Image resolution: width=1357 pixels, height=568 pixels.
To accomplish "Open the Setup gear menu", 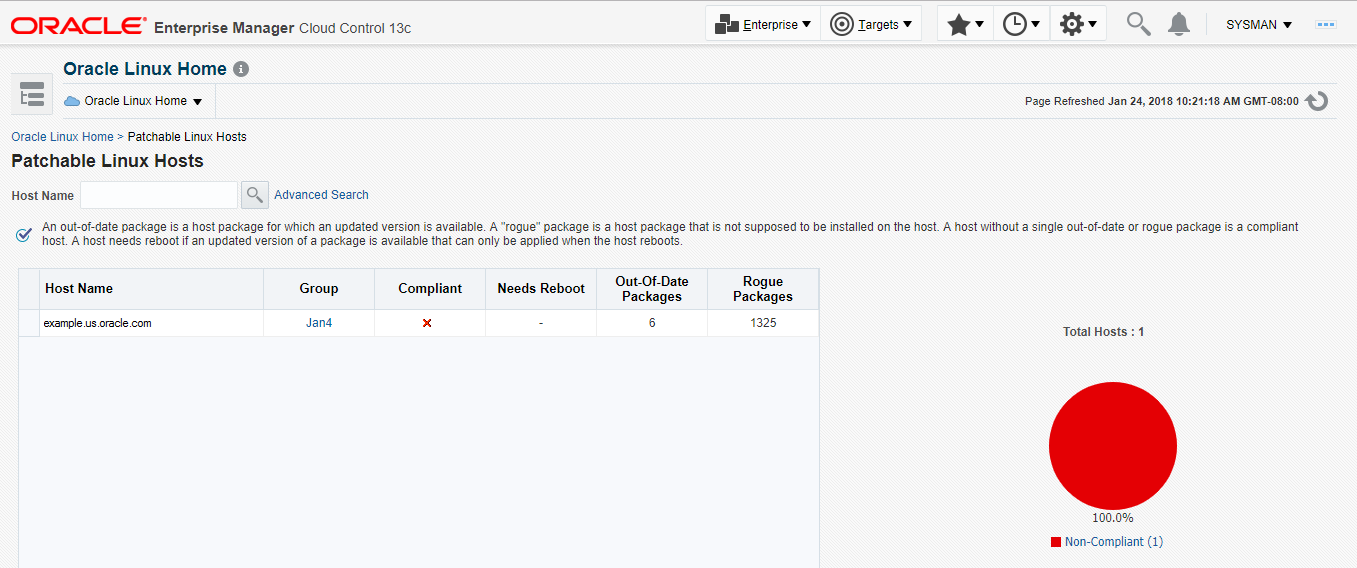I will tap(1078, 24).
